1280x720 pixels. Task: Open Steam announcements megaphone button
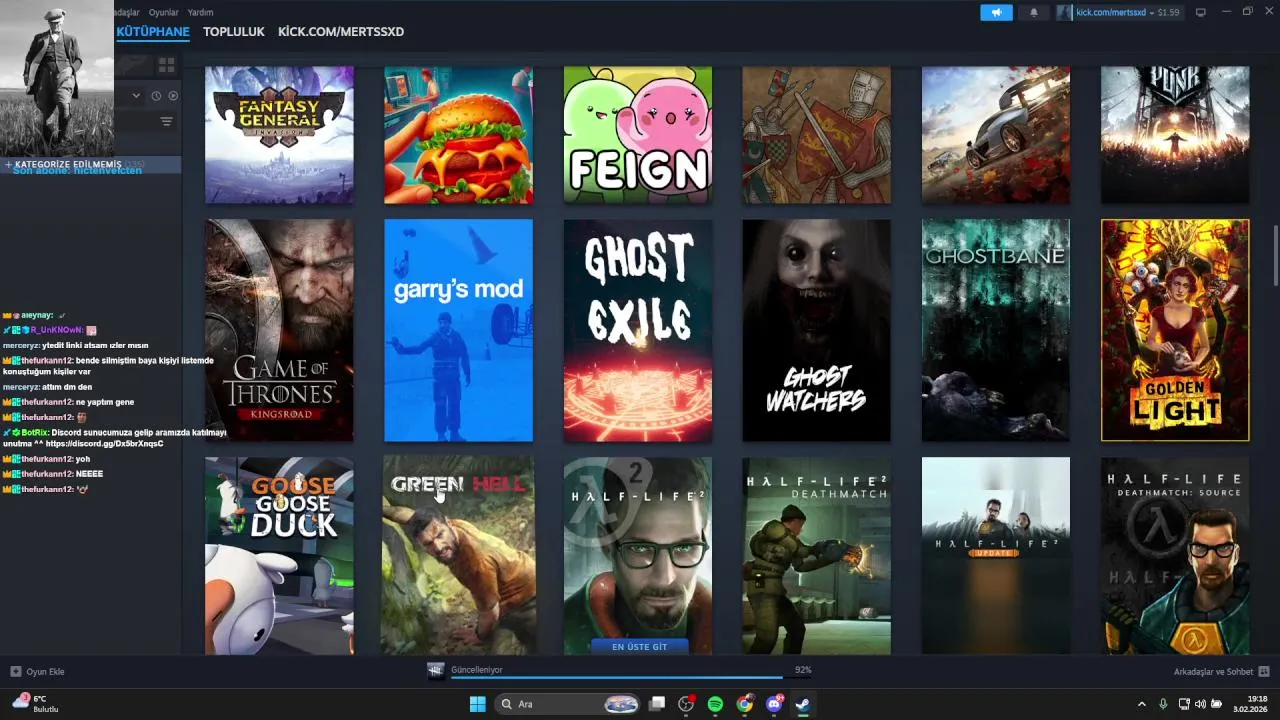pyautogui.click(x=996, y=12)
